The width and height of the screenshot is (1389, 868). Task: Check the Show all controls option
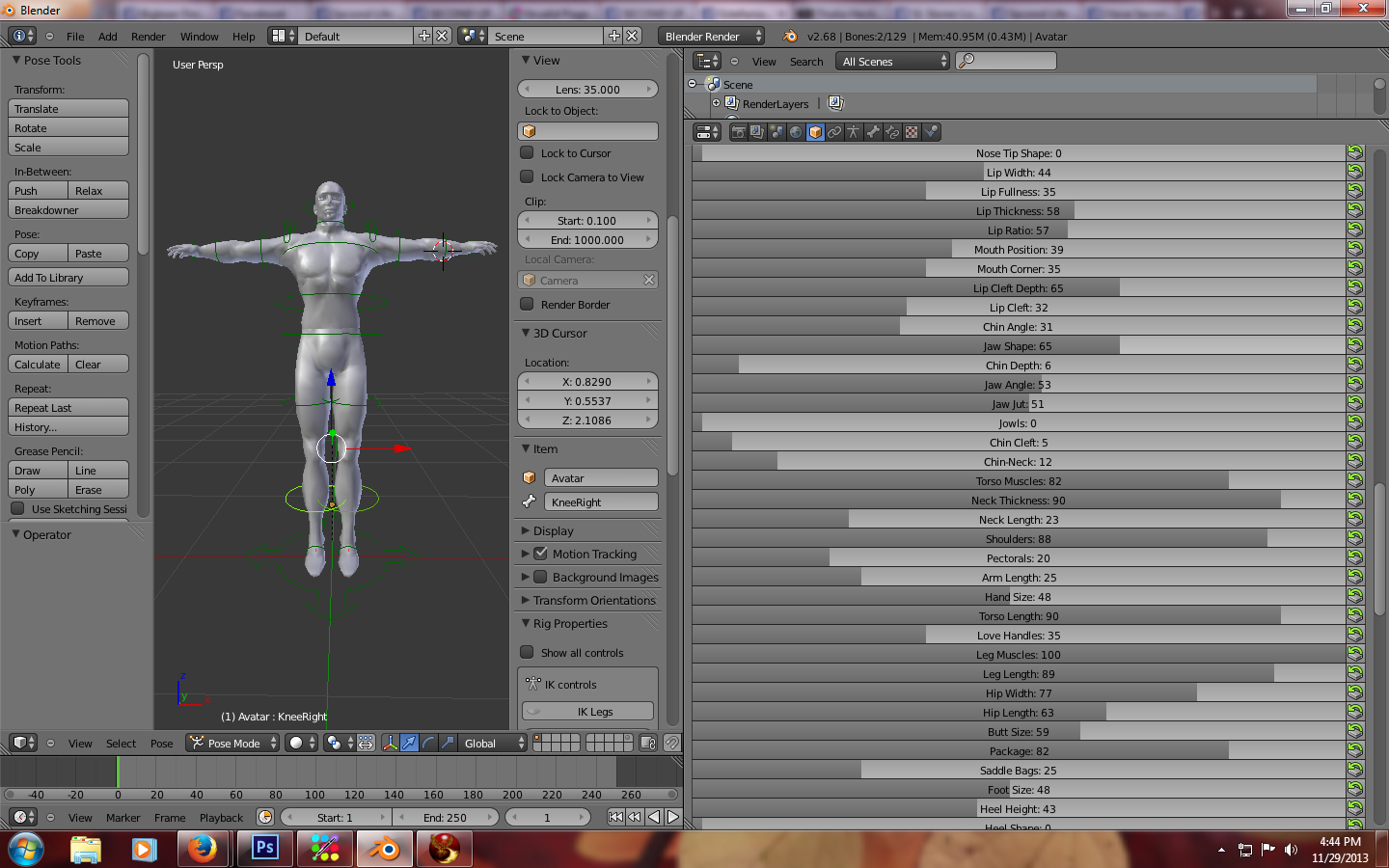click(x=527, y=652)
